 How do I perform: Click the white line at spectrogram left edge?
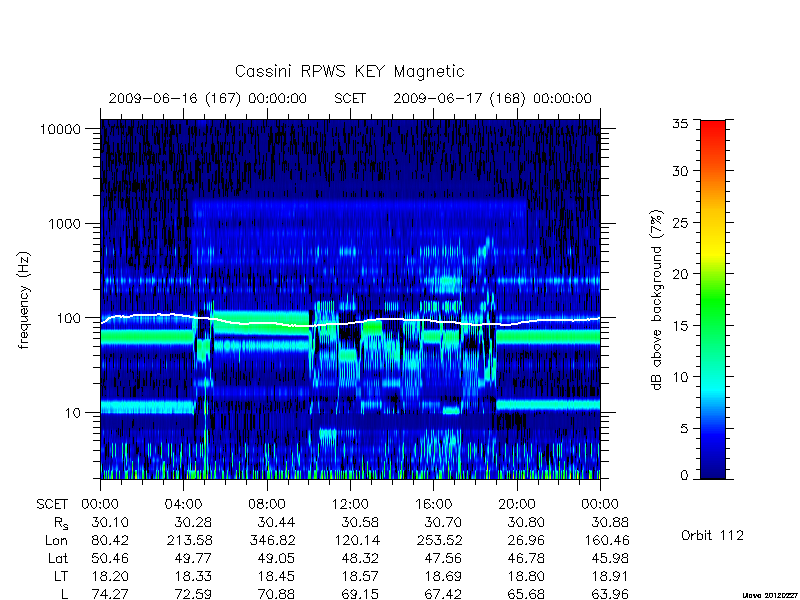tap(104, 322)
